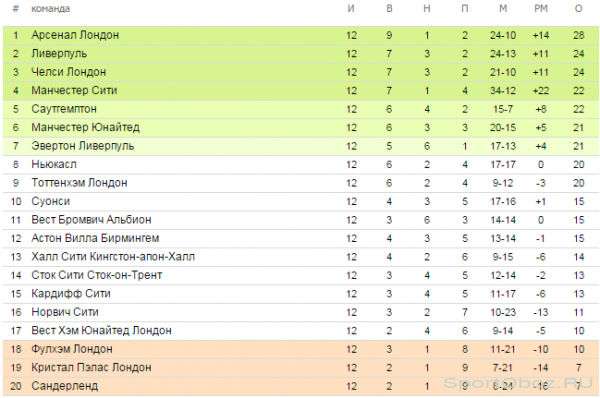This screenshot has height=398, width=600.
Task: Click the Эвертон Ливерпуль team name
Action: pyautogui.click(x=83, y=146)
